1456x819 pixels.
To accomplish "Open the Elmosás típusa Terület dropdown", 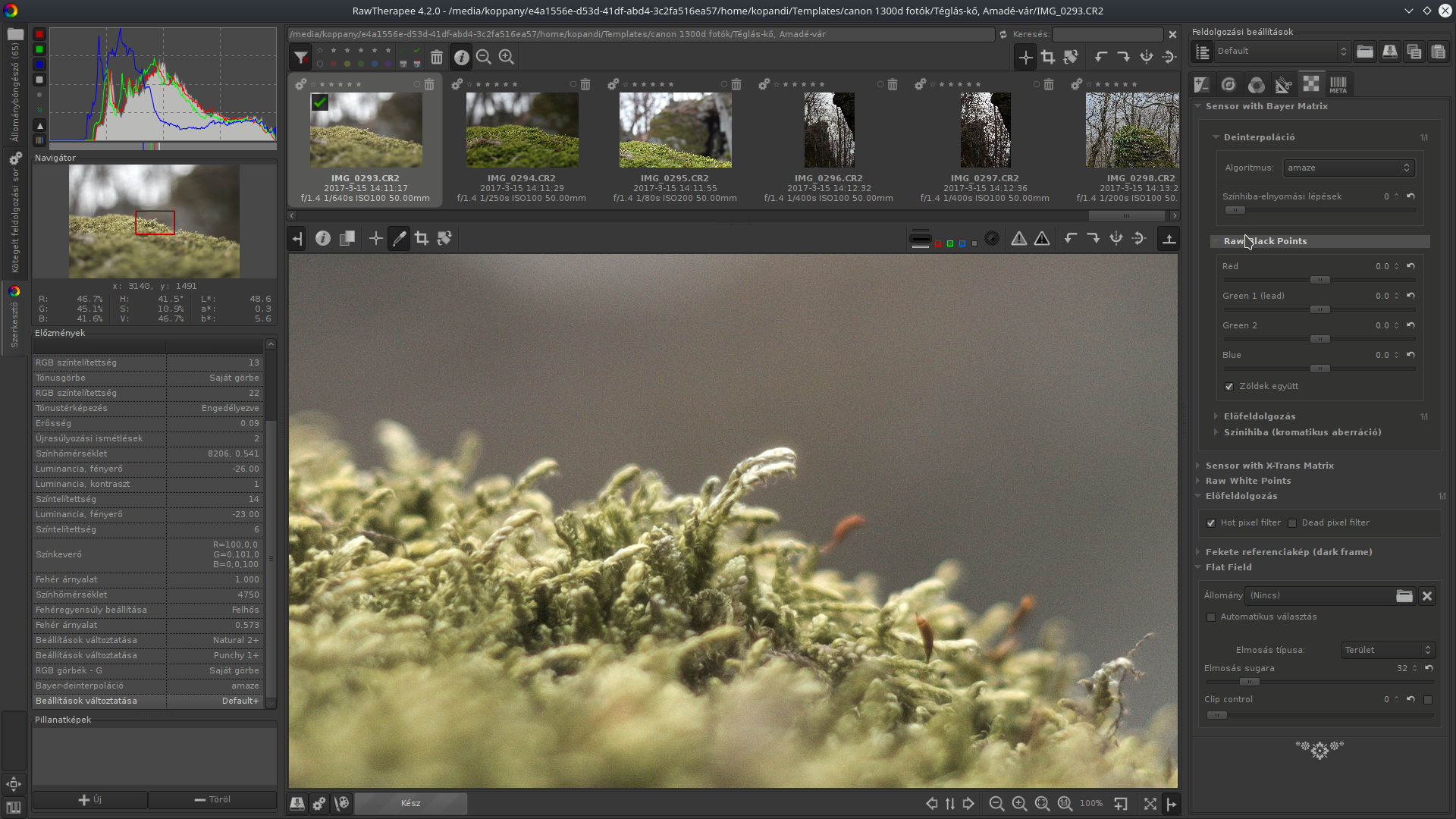I will coord(1388,651).
